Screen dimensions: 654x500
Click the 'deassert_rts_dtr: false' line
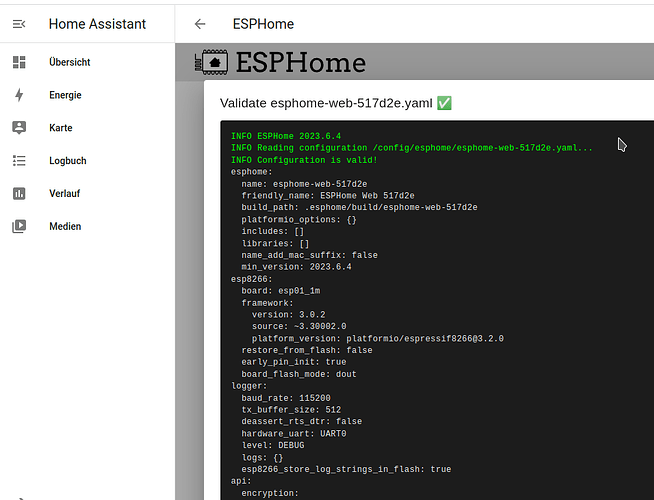pyautogui.click(x=302, y=421)
